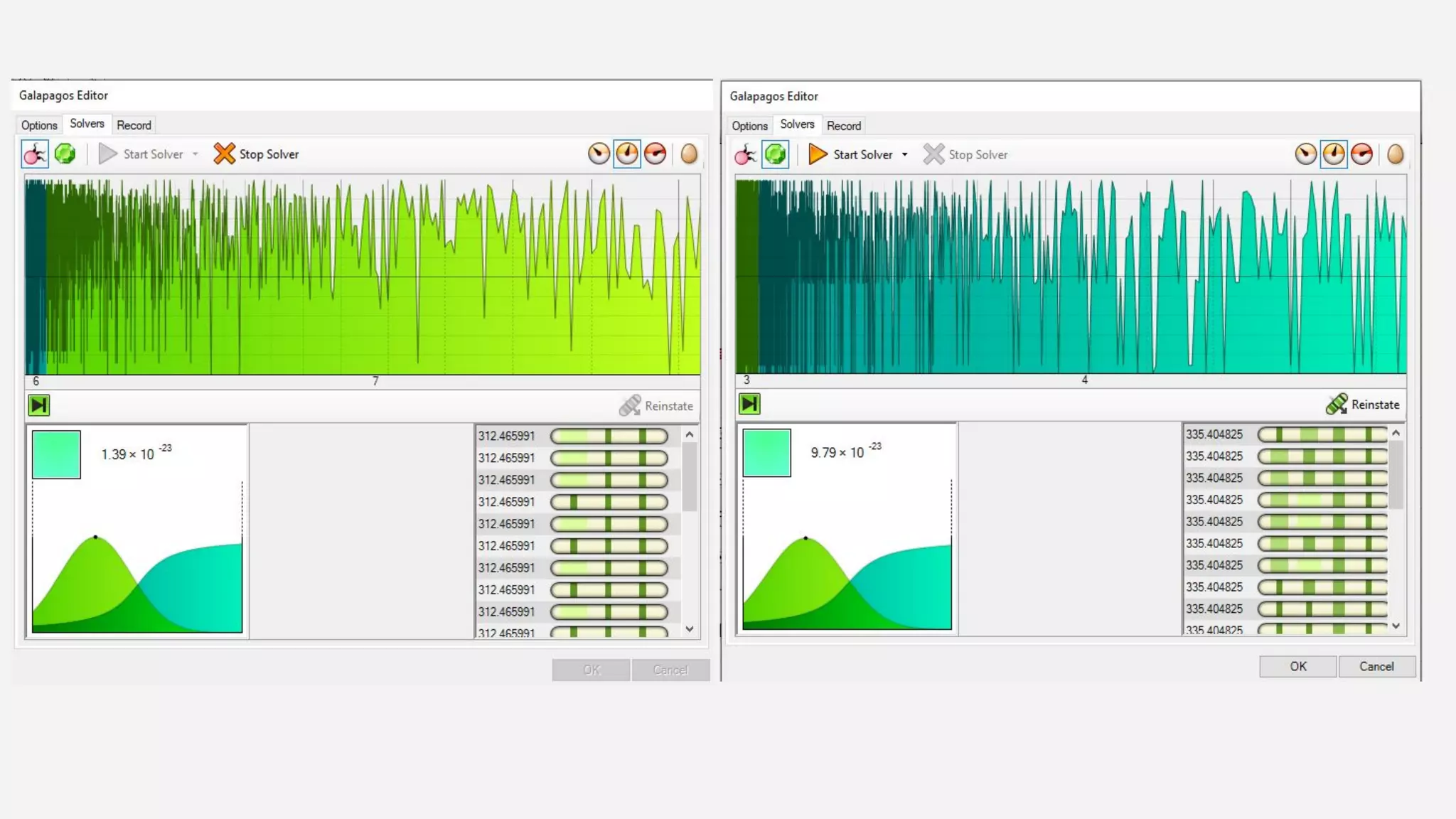Click the egg icon in left editor
Viewport: 1456px width, 819px height.
point(688,154)
